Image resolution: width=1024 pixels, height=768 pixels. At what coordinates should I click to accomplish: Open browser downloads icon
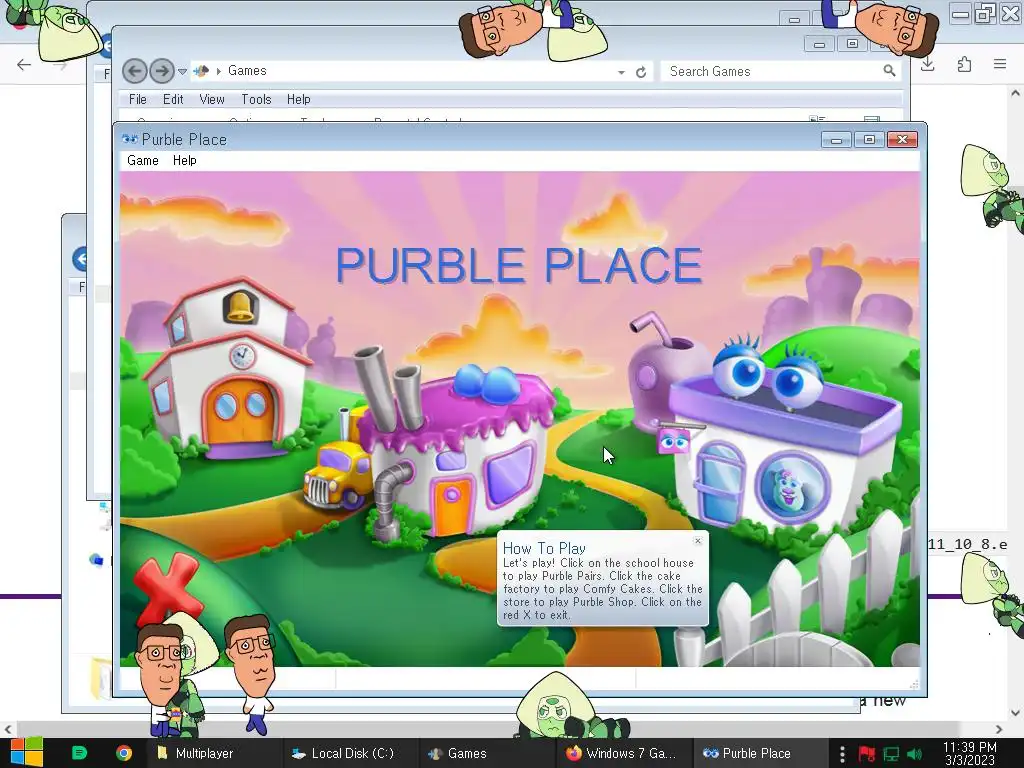pos(927,64)
